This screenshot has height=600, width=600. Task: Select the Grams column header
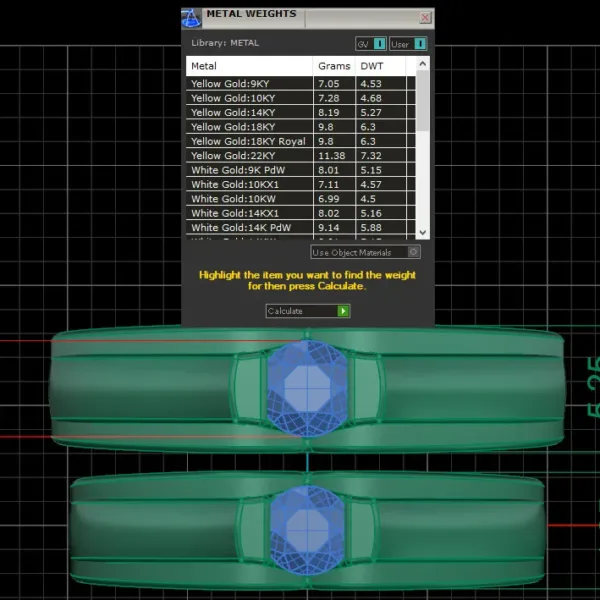pos(334,66)
